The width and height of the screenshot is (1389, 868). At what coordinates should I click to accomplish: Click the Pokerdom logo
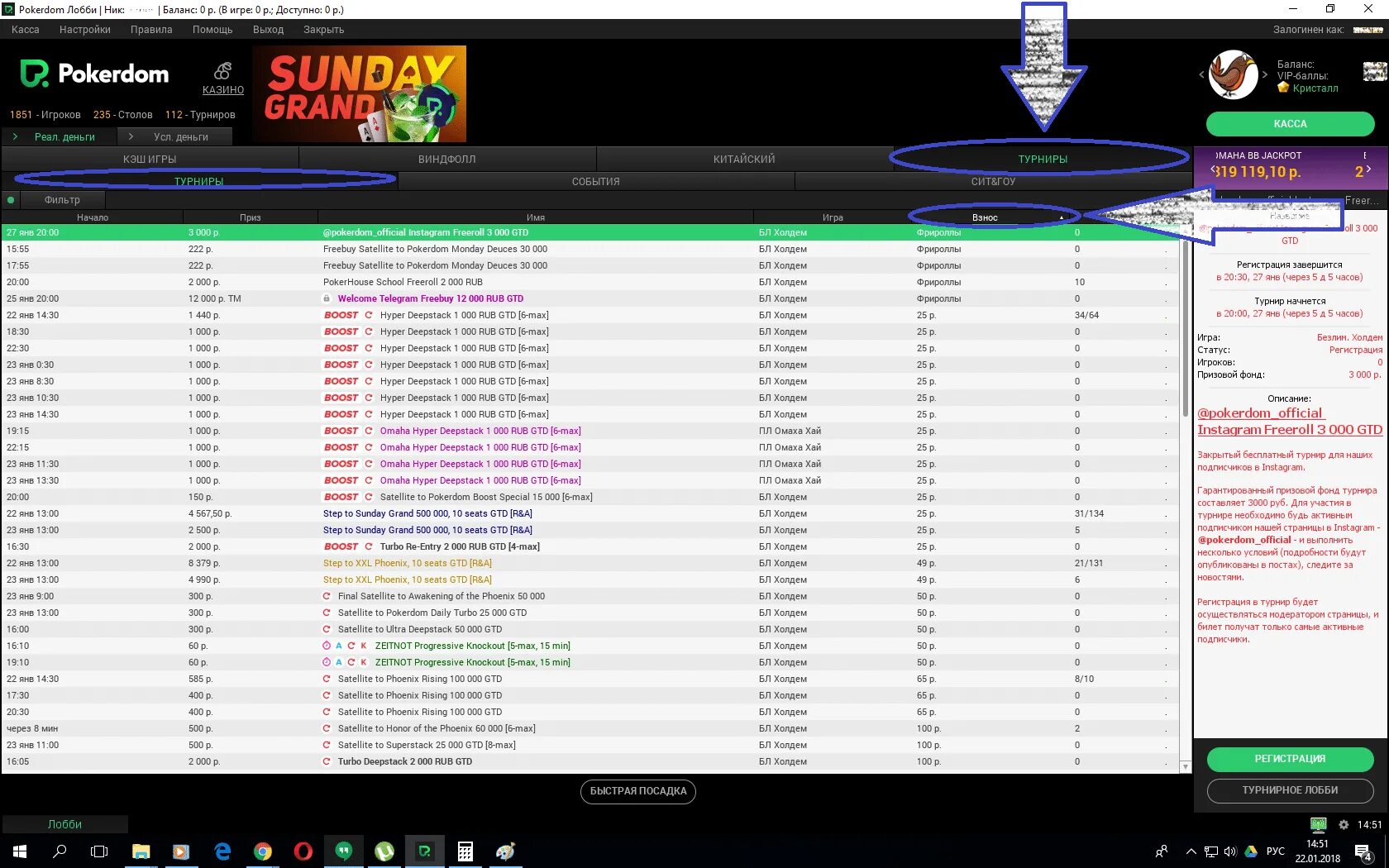click(94, 74)
